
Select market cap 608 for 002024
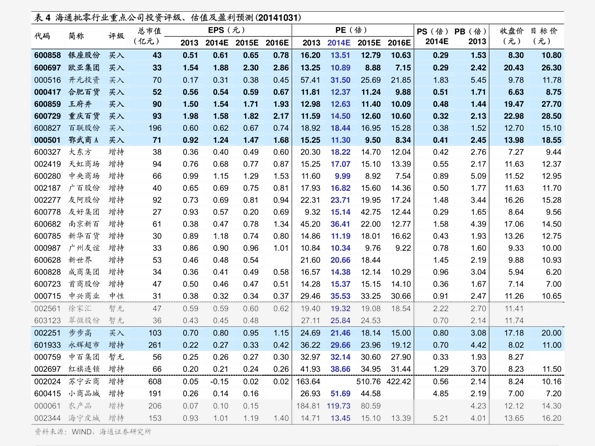[x=155, y=381]
